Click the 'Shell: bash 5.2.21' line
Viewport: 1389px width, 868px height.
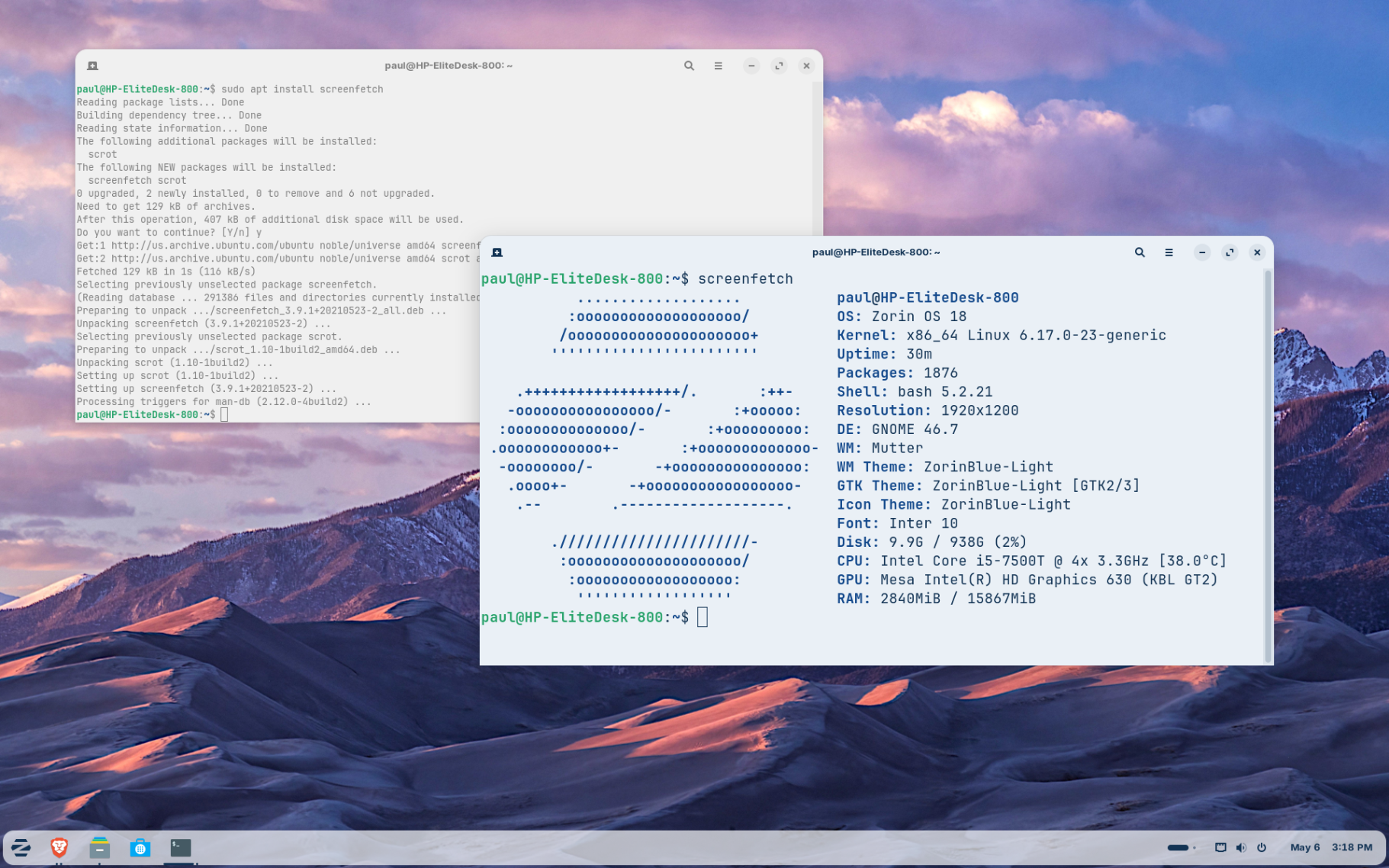coord(915,392)
